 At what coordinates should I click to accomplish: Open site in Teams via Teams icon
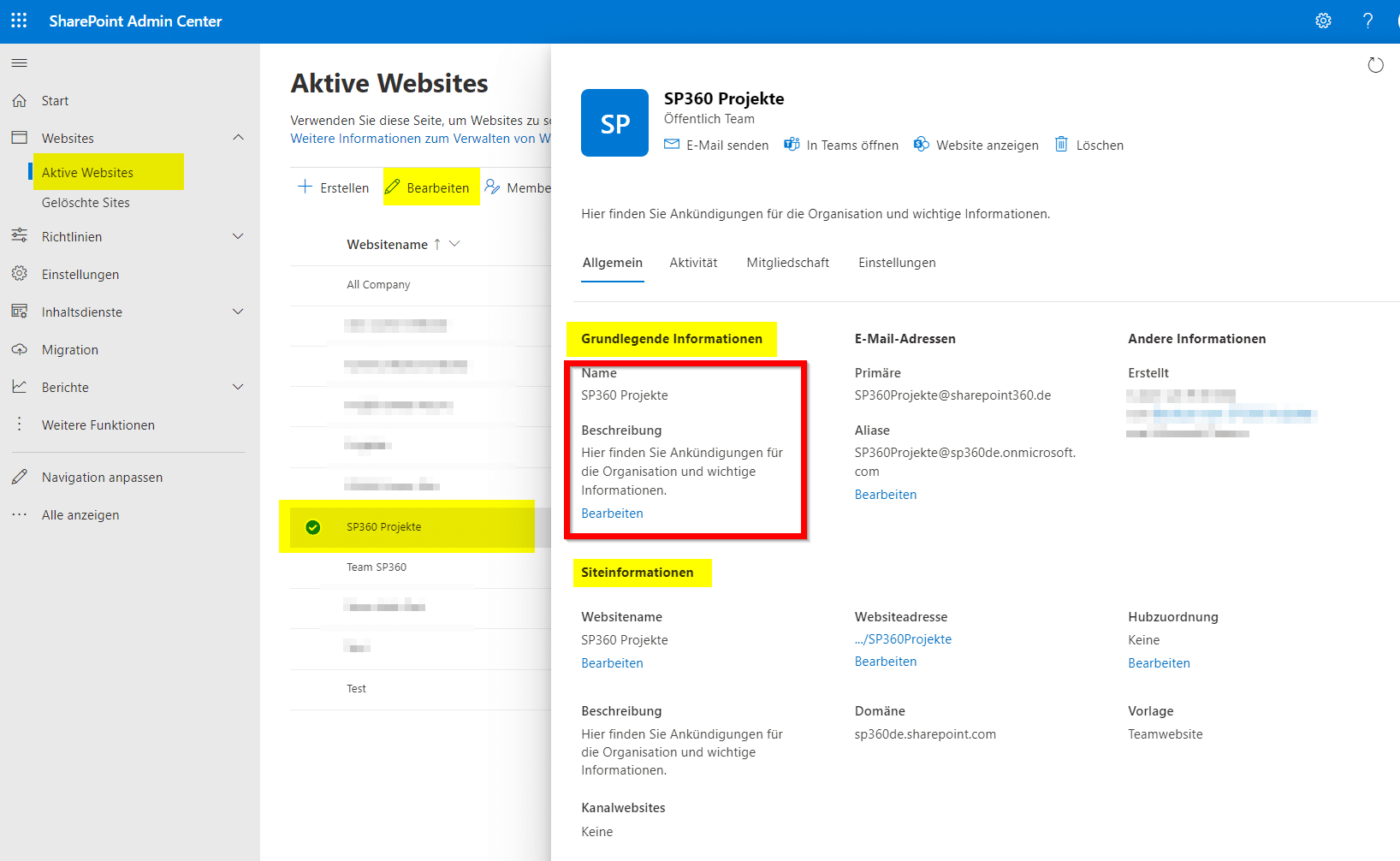click(x=792, y=145)
